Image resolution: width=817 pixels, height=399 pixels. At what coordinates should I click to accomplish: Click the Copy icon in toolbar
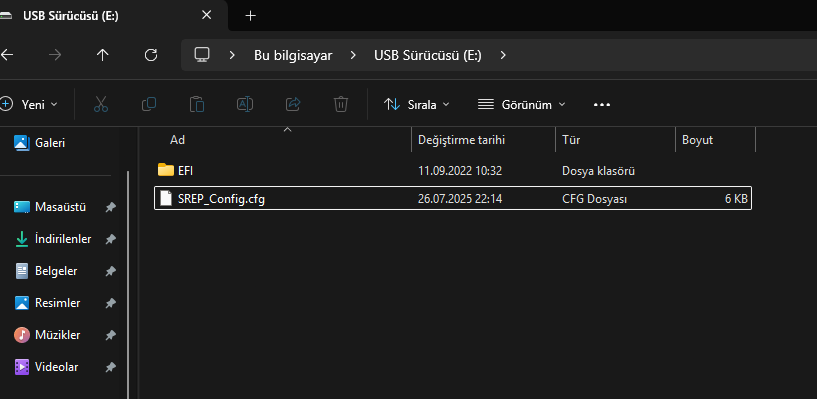pyautogui.click(x=149, y=104)
